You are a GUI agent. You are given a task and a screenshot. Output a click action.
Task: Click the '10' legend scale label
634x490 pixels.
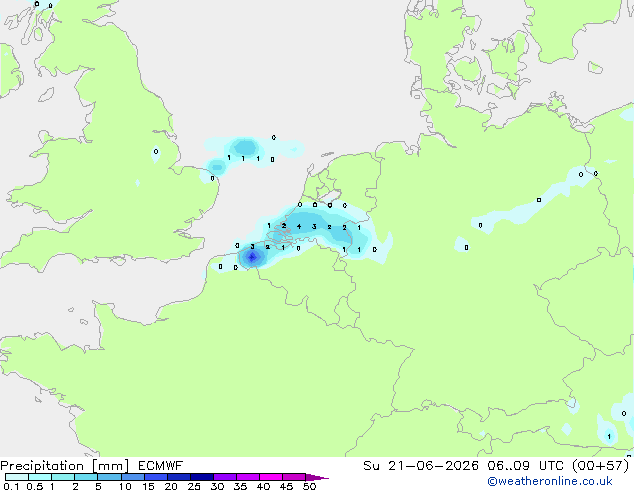click(x=125, y=486)
